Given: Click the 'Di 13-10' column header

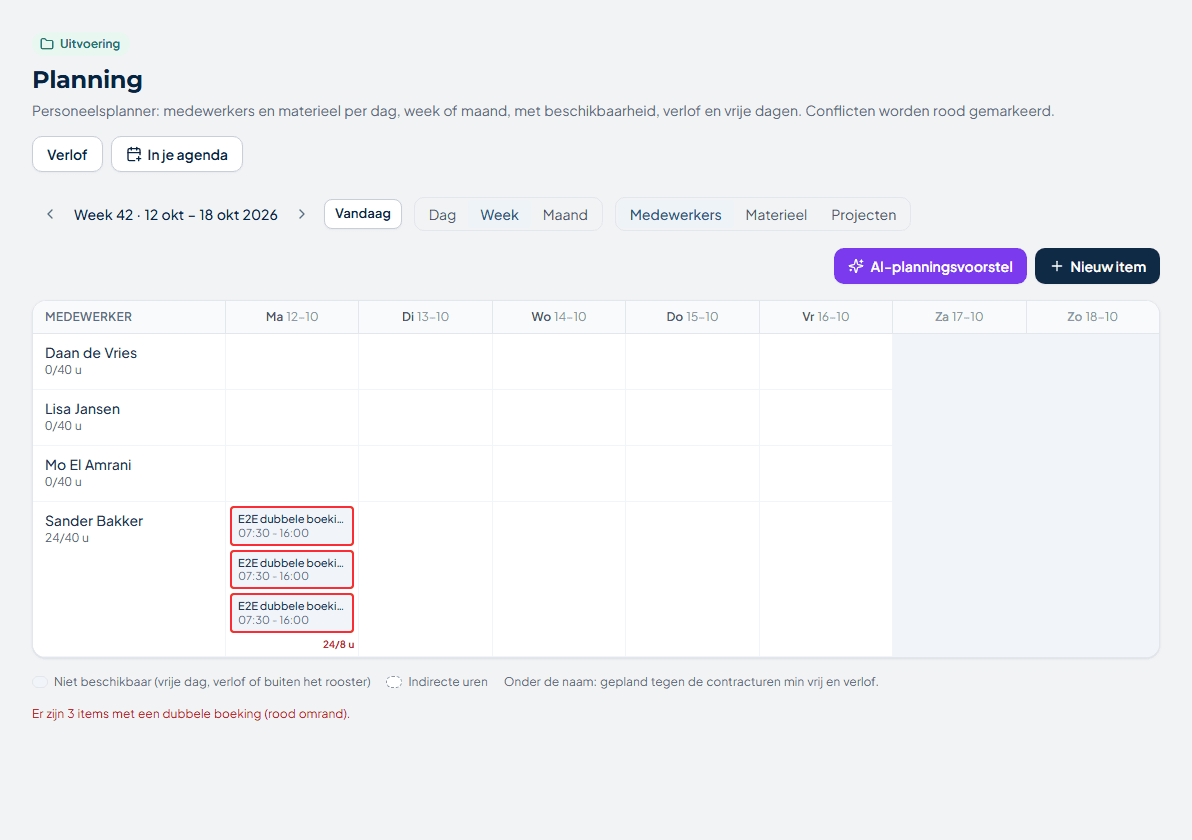Looking at the screenshot, I should (426, 317).
